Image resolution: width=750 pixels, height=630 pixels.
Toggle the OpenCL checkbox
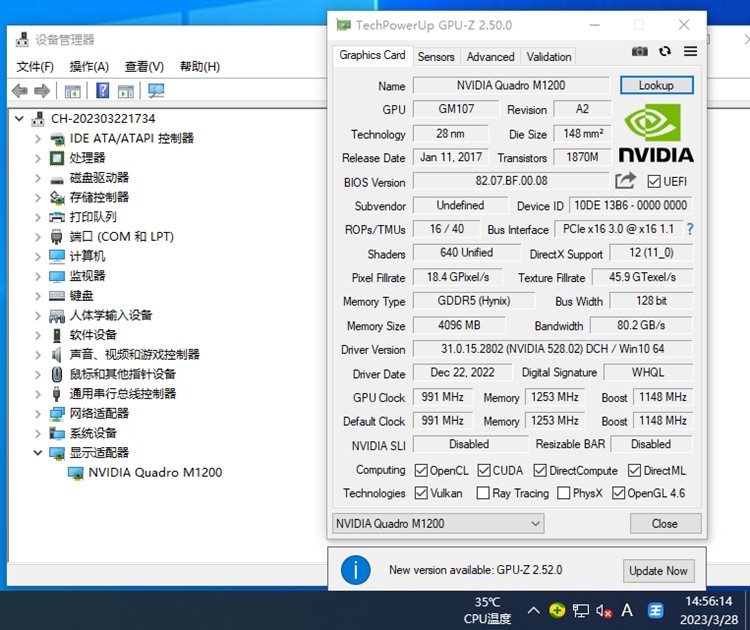[421, 470]
